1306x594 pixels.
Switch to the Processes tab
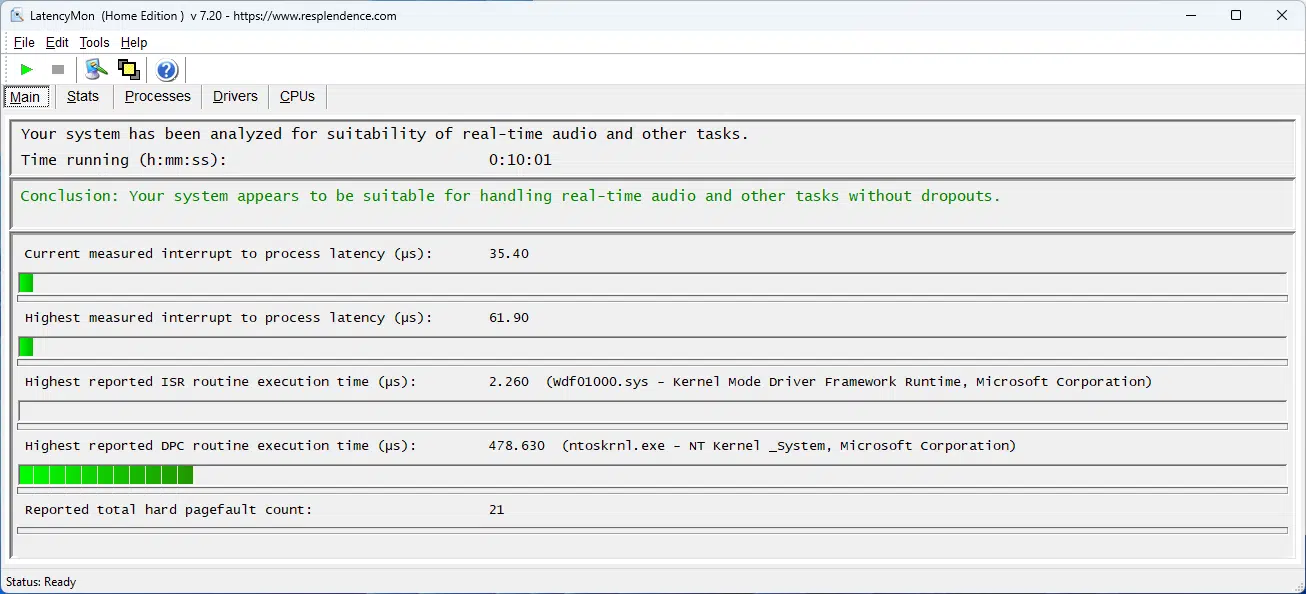click(158, 96)
